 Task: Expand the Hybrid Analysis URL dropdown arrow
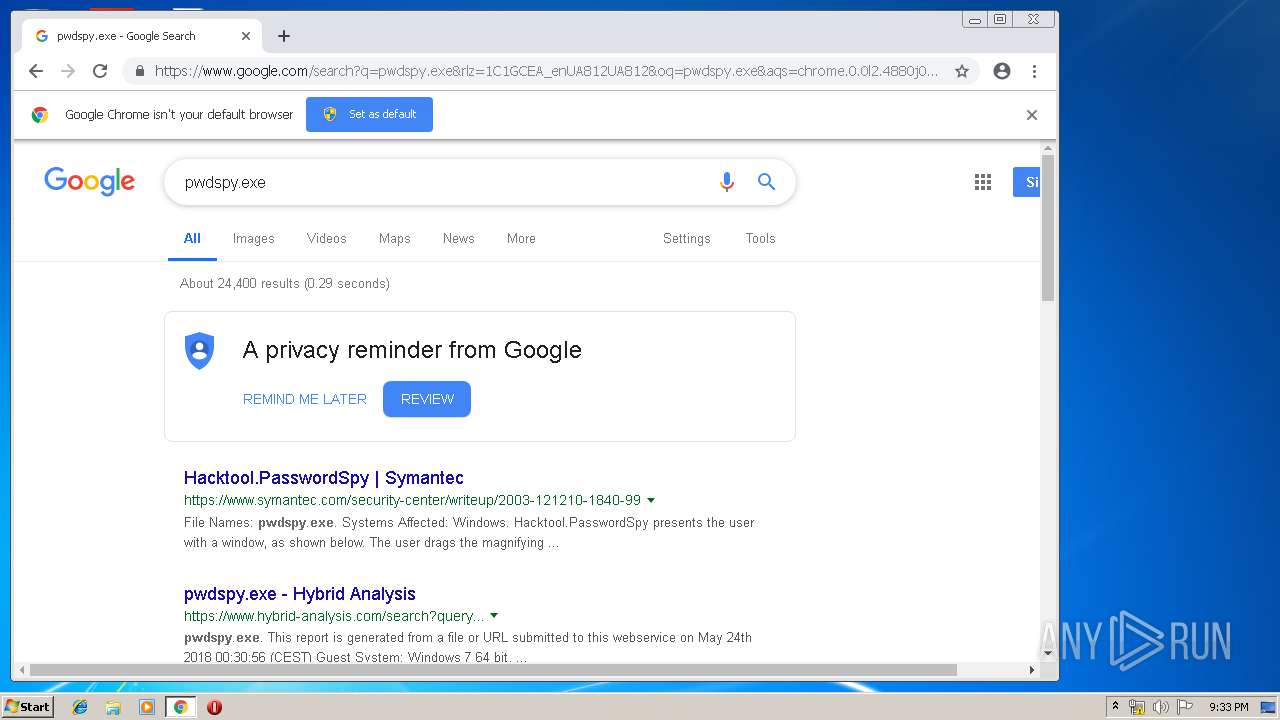tap(494, 616)
